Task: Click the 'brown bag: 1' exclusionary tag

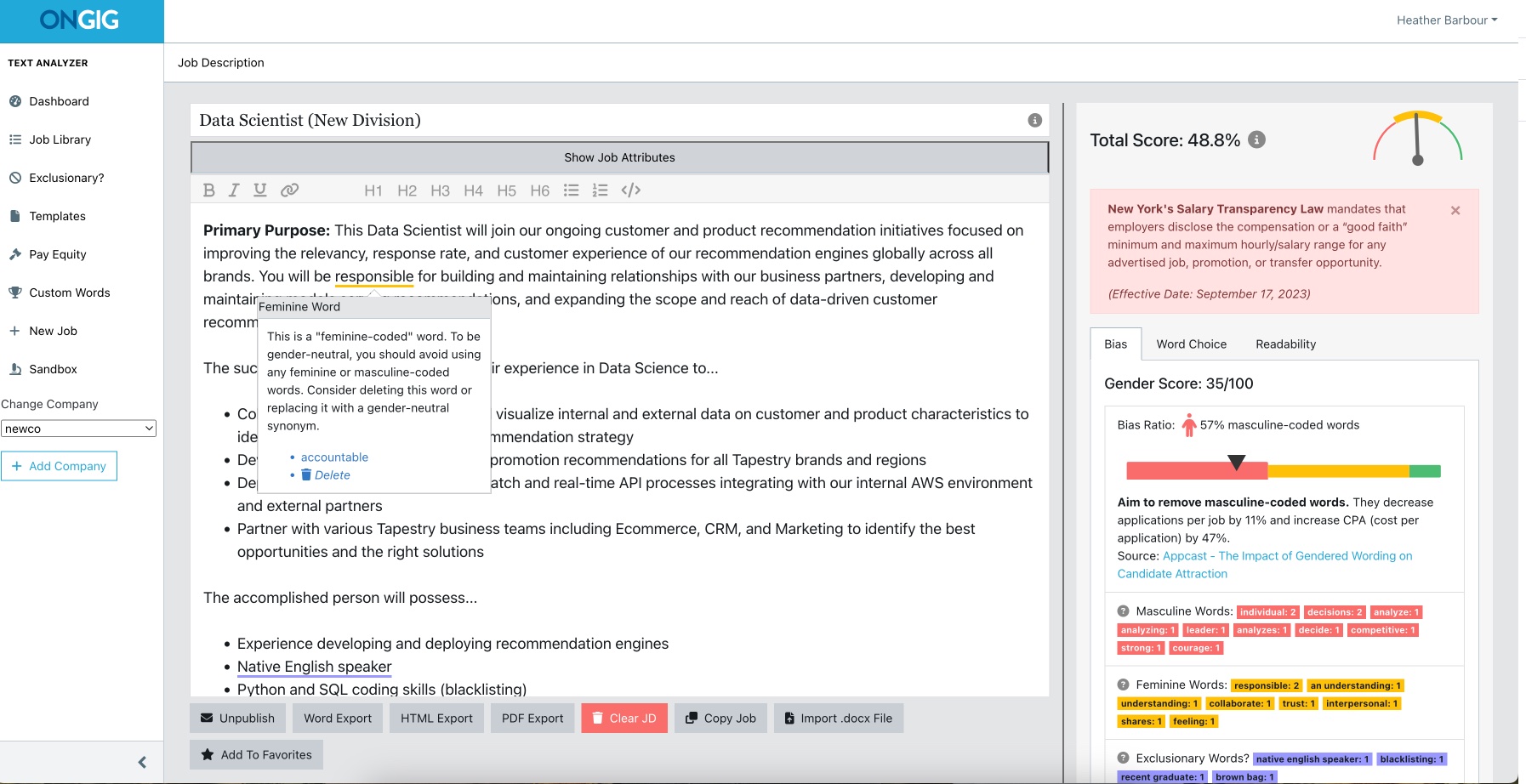Action: click(1244, 777)
